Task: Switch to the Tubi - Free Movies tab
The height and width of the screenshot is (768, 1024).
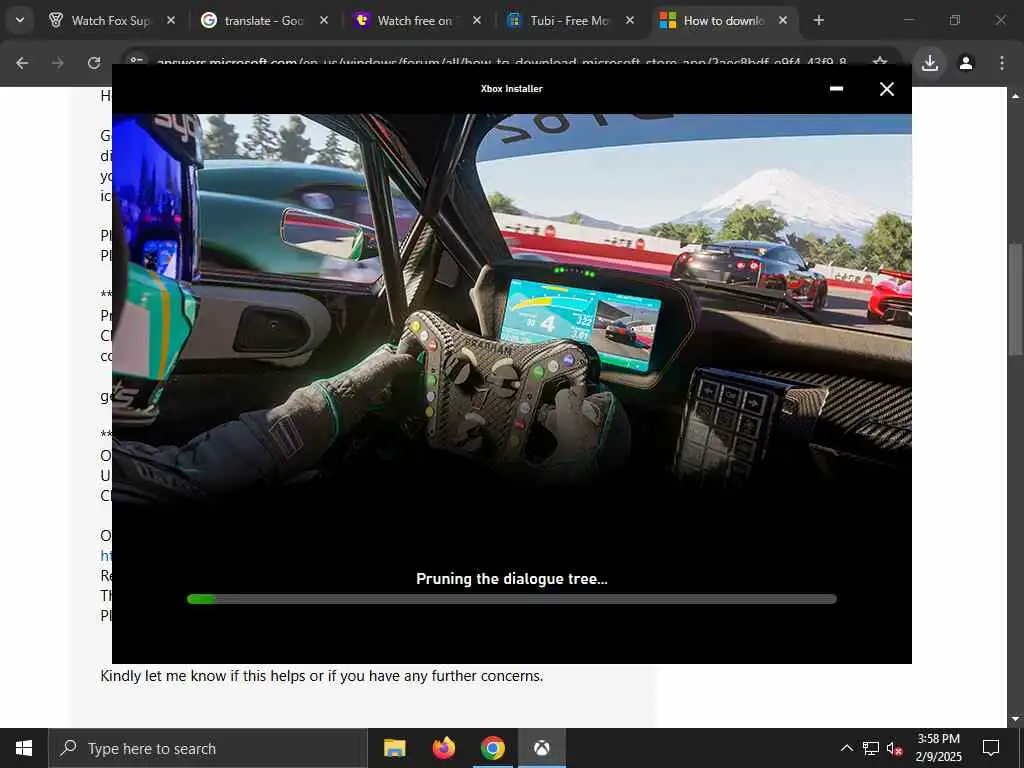Action: 569,21
